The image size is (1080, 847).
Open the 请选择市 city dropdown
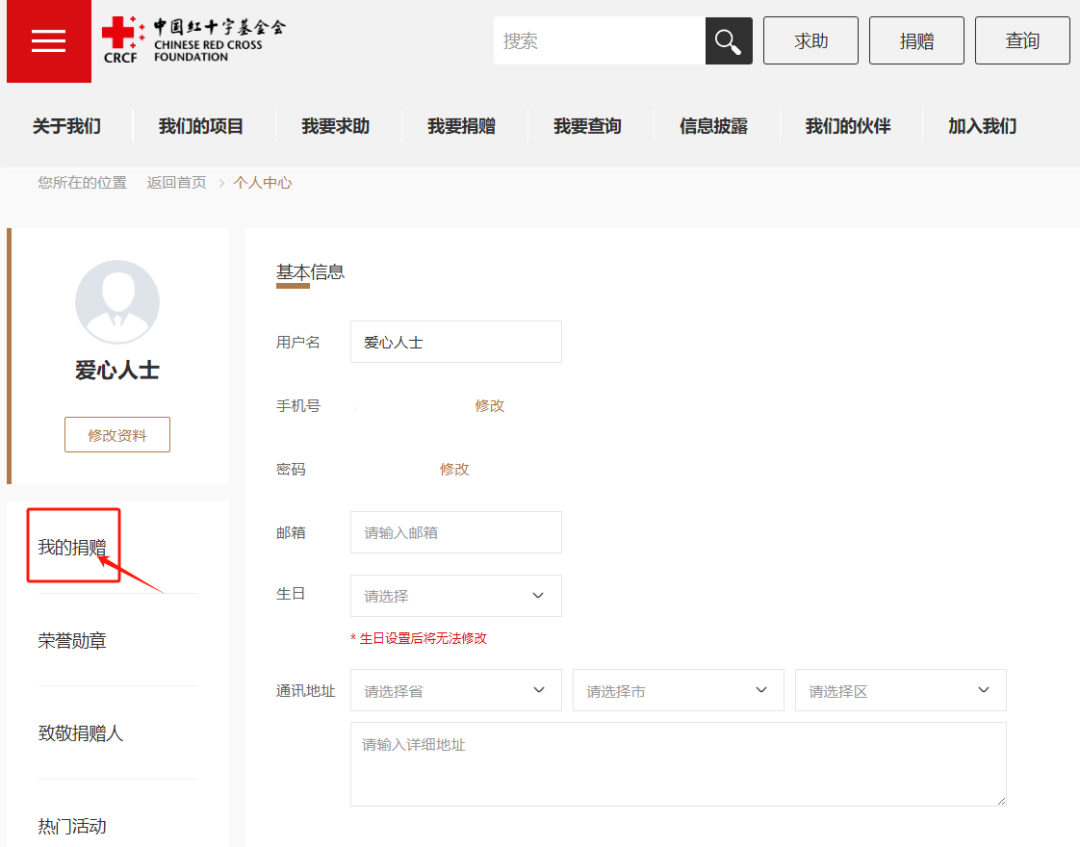click(x=678, y=690)
